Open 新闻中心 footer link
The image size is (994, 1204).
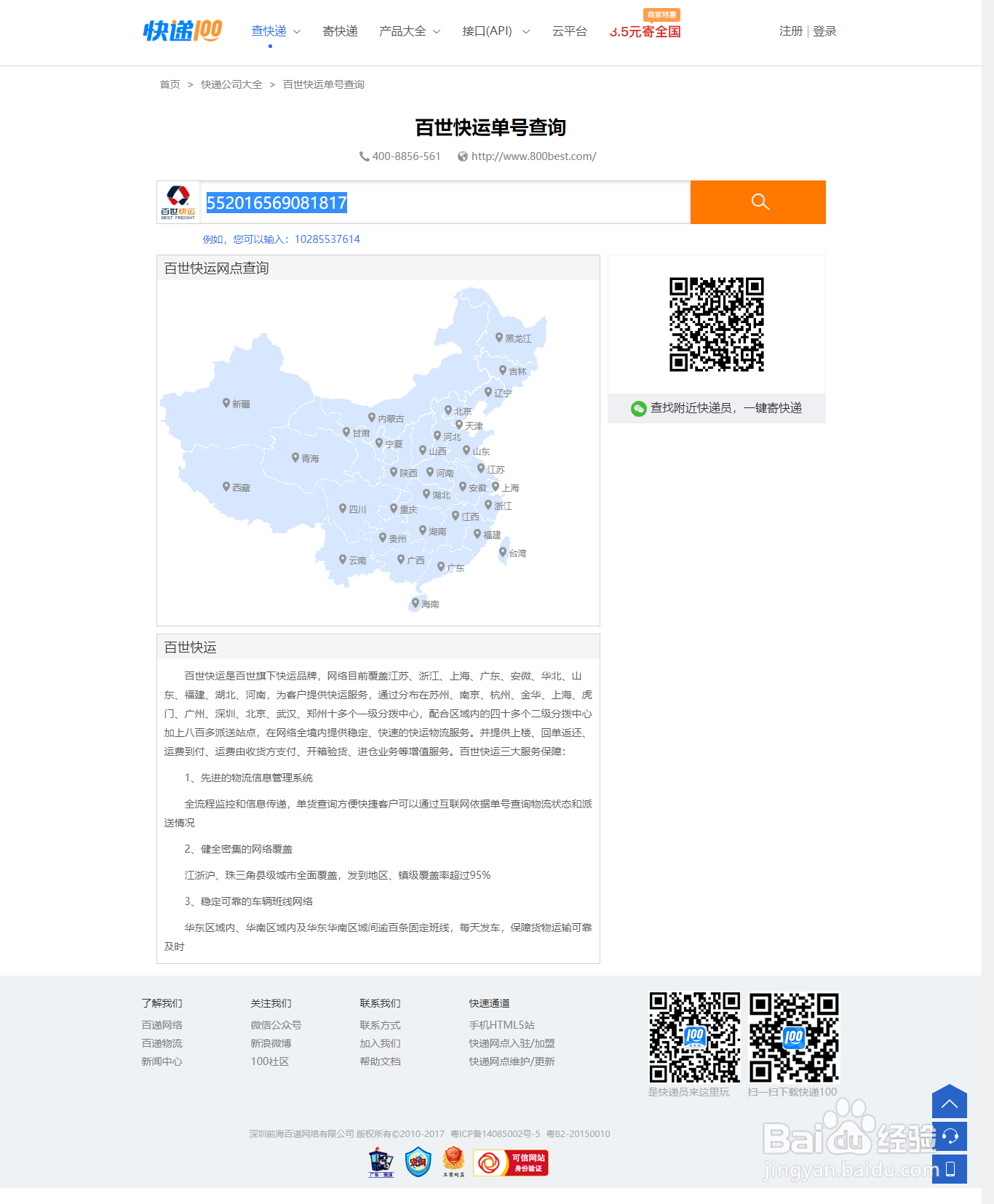pyautogui.click(x=162, y=1061)
